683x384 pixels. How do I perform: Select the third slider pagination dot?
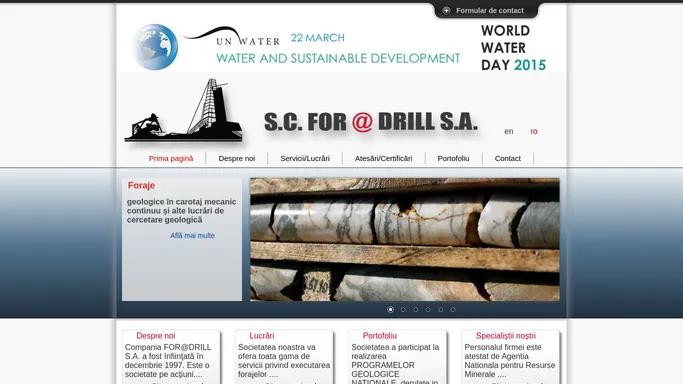416,310
